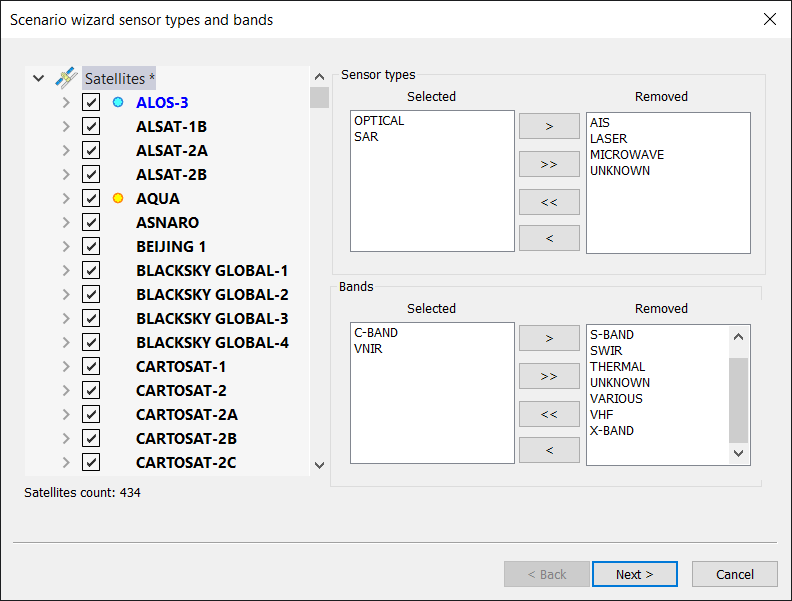Disable the CARTOSAT-2A satellite checkbox

tap(91, 414)
